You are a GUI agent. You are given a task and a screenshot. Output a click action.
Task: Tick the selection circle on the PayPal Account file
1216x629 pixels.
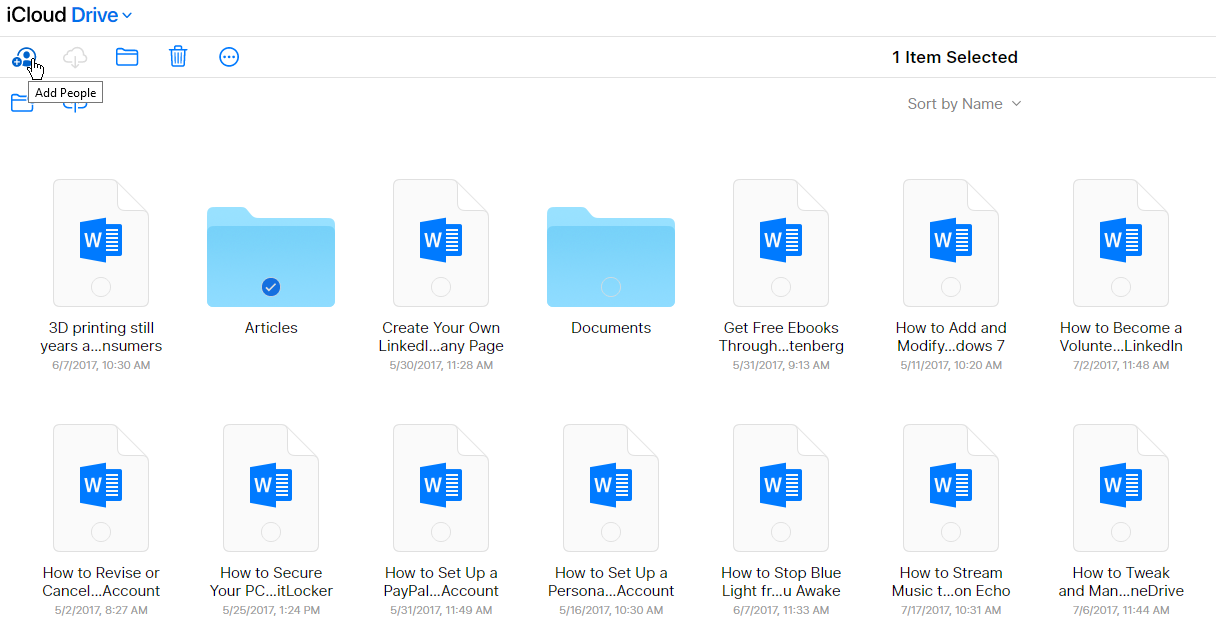(x=441, y=532)
